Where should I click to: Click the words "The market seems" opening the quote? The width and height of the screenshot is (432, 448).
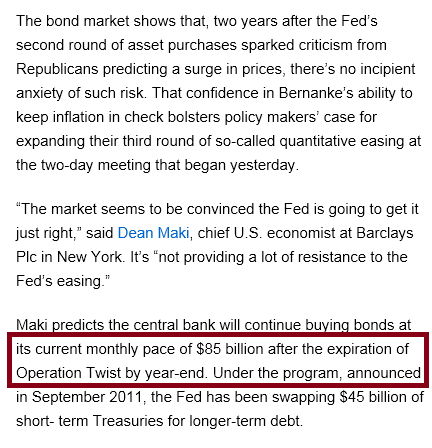pyautogui.click(x=80, y=209)
